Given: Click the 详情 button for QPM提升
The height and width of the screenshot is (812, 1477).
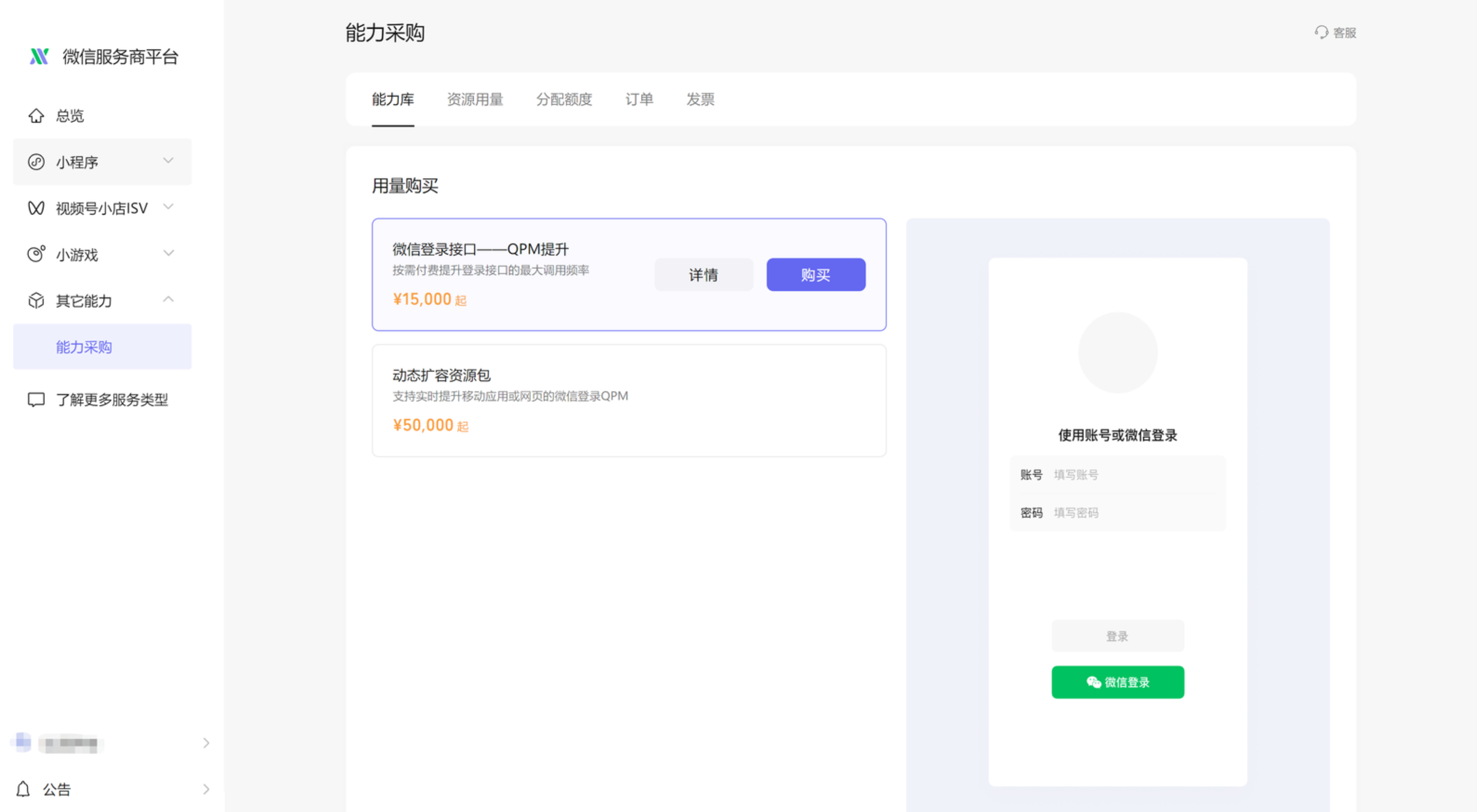Looking at the screenshot, I should pyautogui.click(x=703, y=274).
